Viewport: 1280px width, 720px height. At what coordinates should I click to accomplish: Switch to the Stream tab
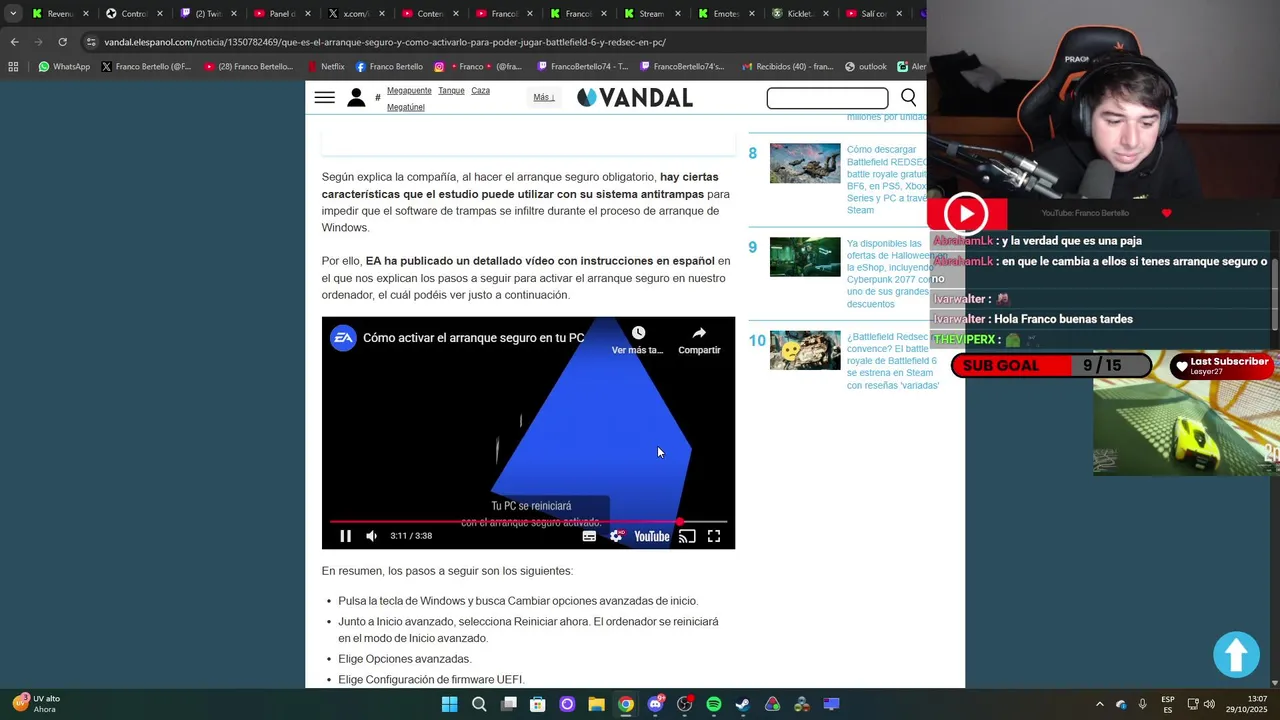click(x=651, y=14)
